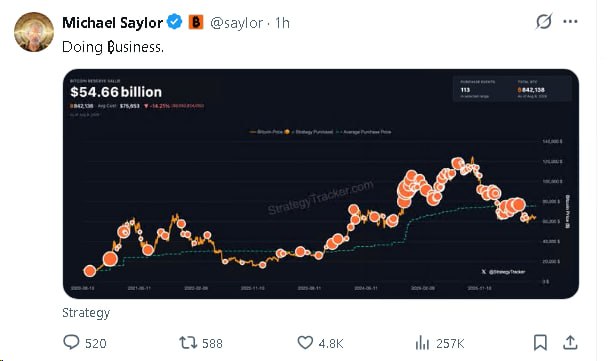The width and height of the screenshot is (613, 361).
Task: Click the Michael Saylor display name
Action: click(112, 23)
